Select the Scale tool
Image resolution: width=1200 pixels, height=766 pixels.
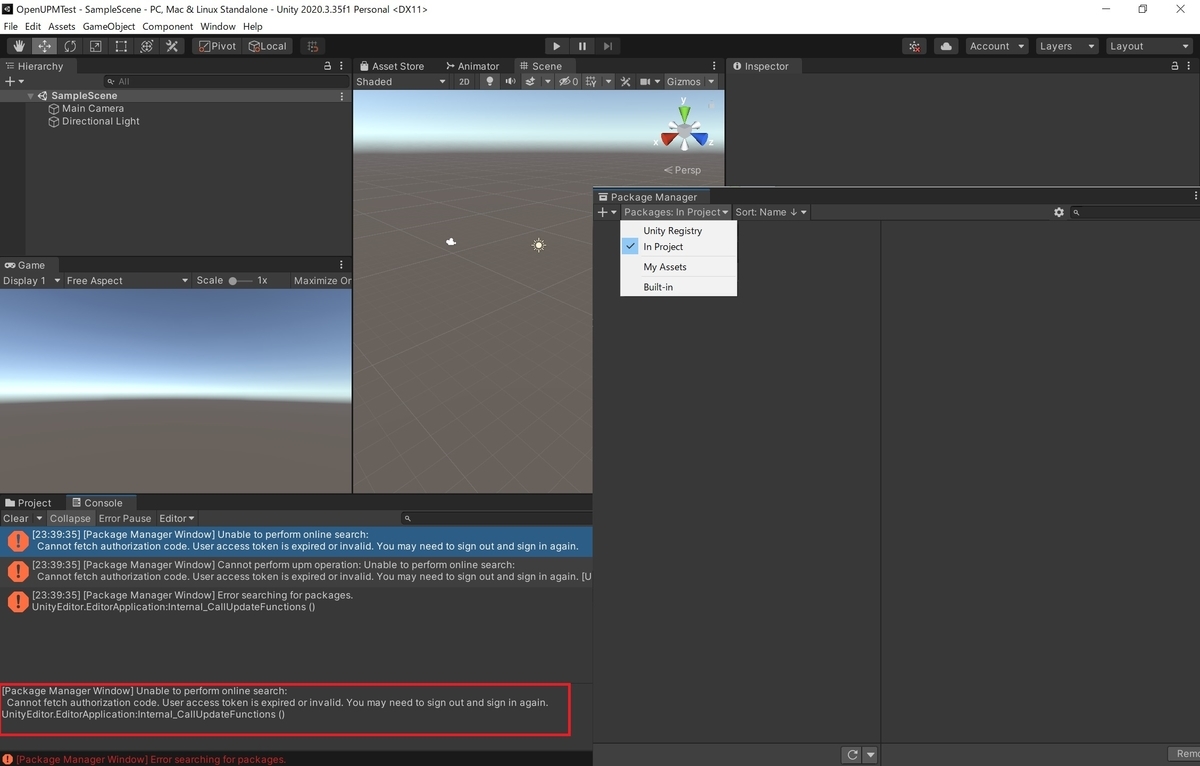pos(95,46)
